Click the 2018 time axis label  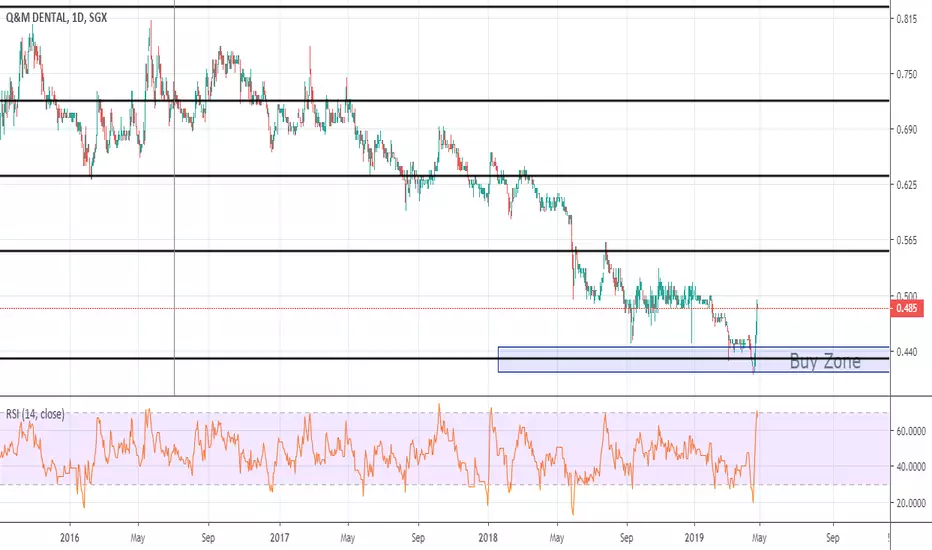[x=487, y=538]
